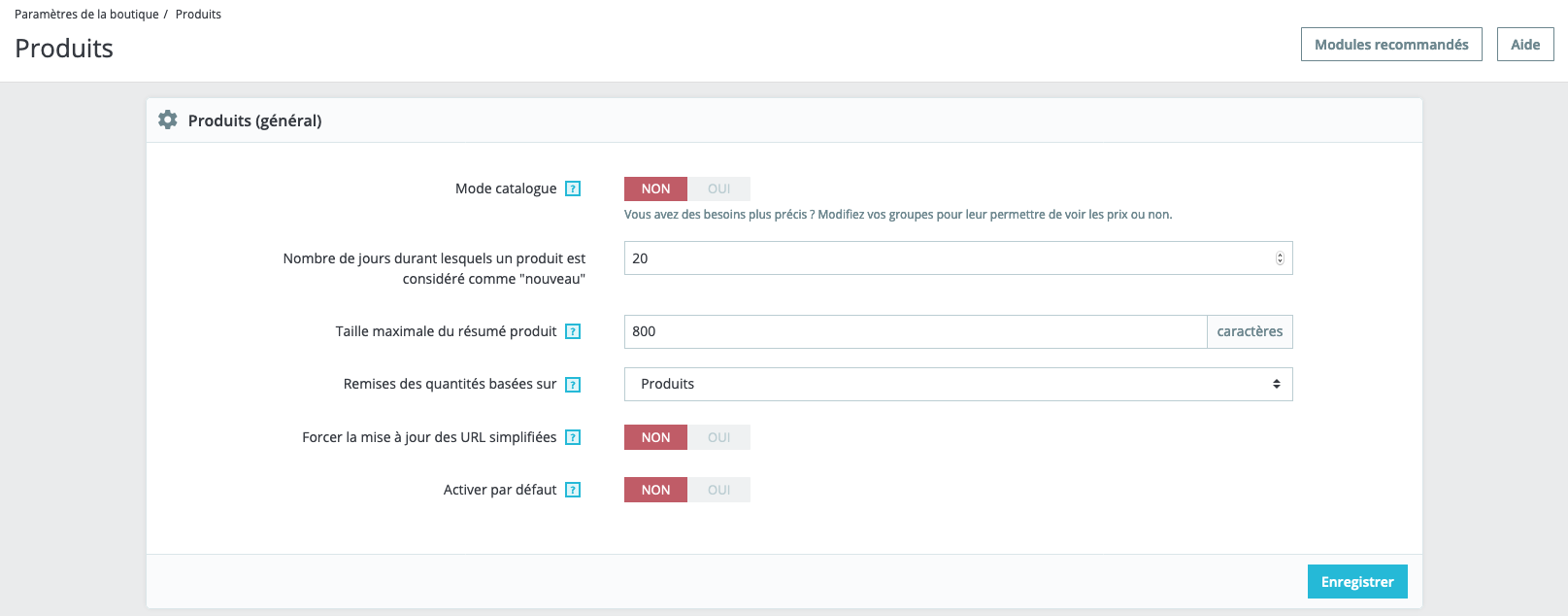1568x616 pixels.
Task: Show help for Activer par défaut
Action: click(x=573, y=490)
